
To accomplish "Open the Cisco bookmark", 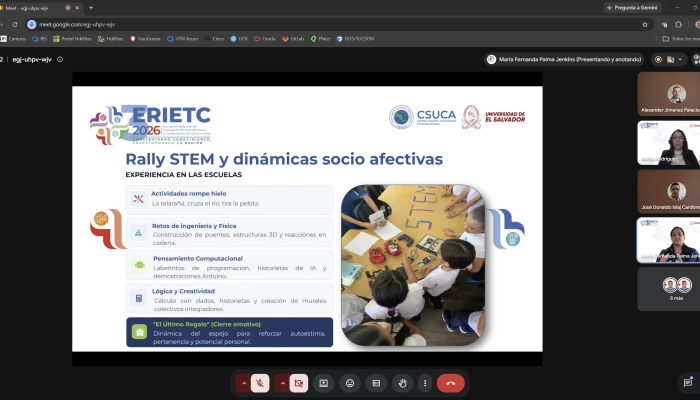I will [214, 39].
